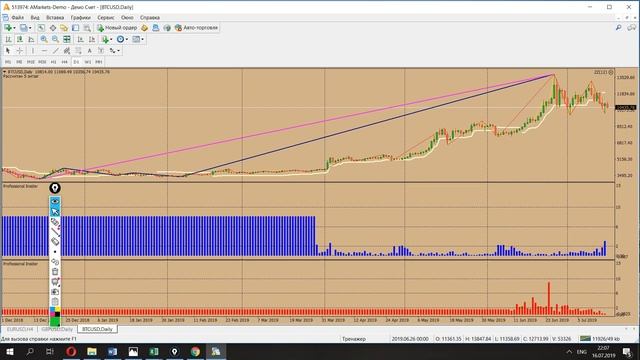The image size is (640, 360).
Task: Expand BTCUSD,Daily chart header triangle
Action: [x=4, y=72]
